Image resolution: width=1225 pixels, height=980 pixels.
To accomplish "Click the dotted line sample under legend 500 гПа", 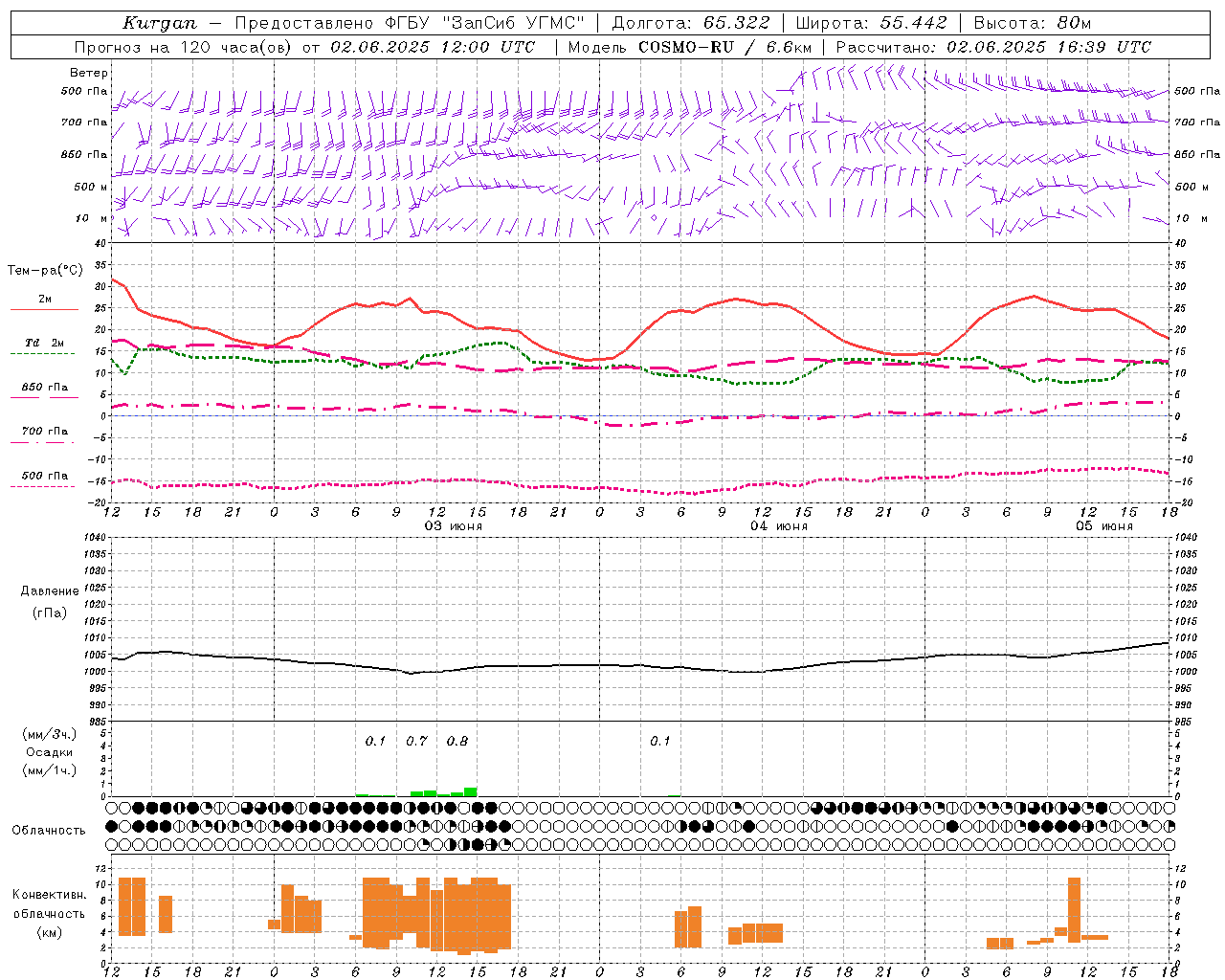I will (43, 486).
